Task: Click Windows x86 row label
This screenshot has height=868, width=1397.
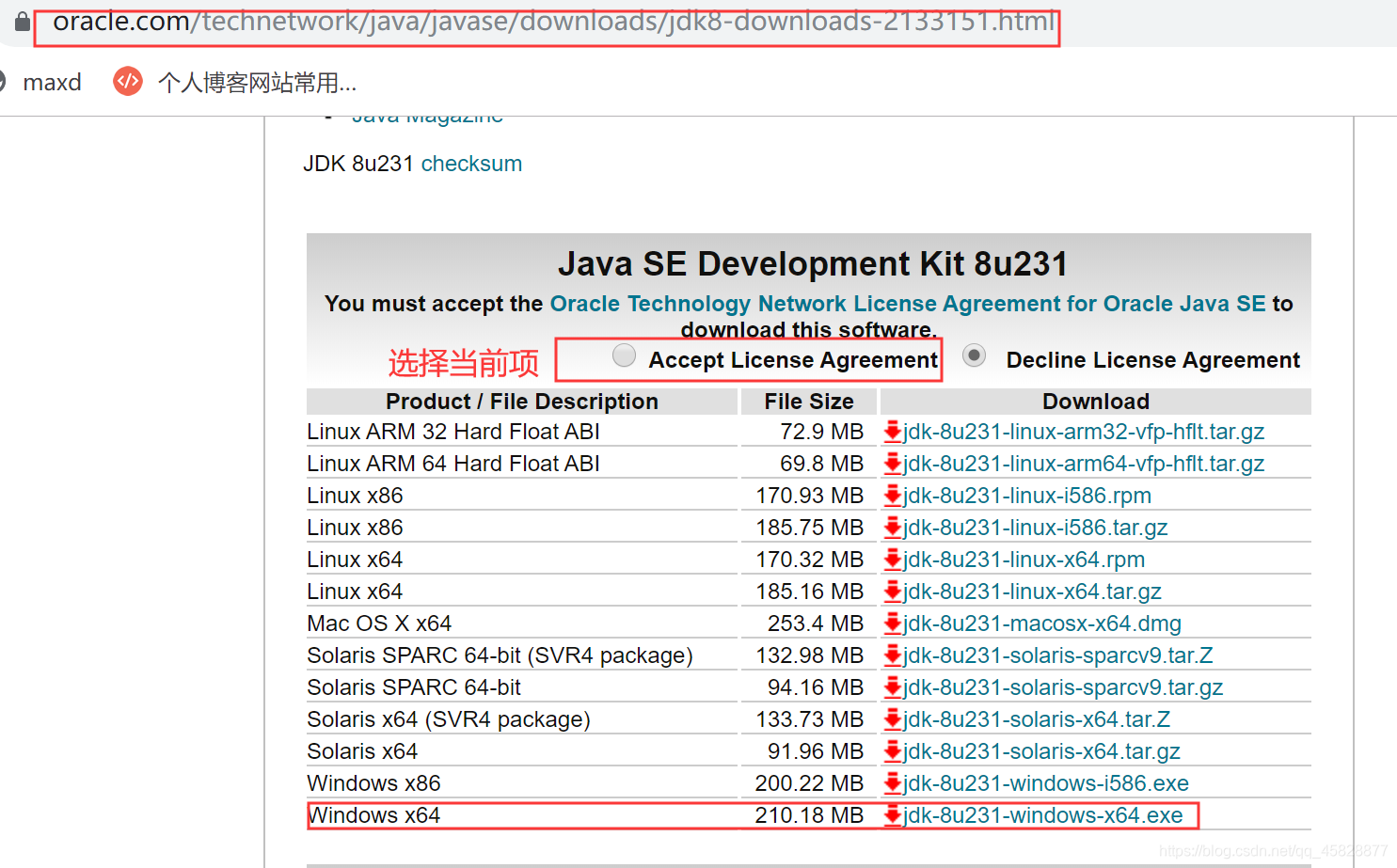Action: pyautogui.click(x=373, y=783)
